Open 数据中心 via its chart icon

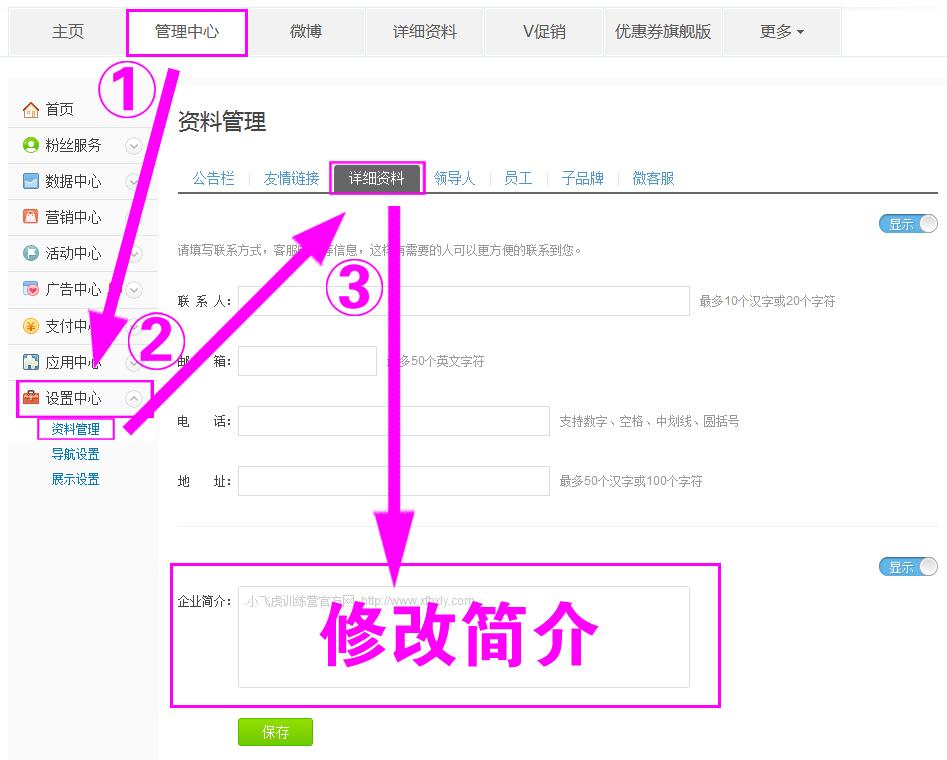[x=31, y=181]
